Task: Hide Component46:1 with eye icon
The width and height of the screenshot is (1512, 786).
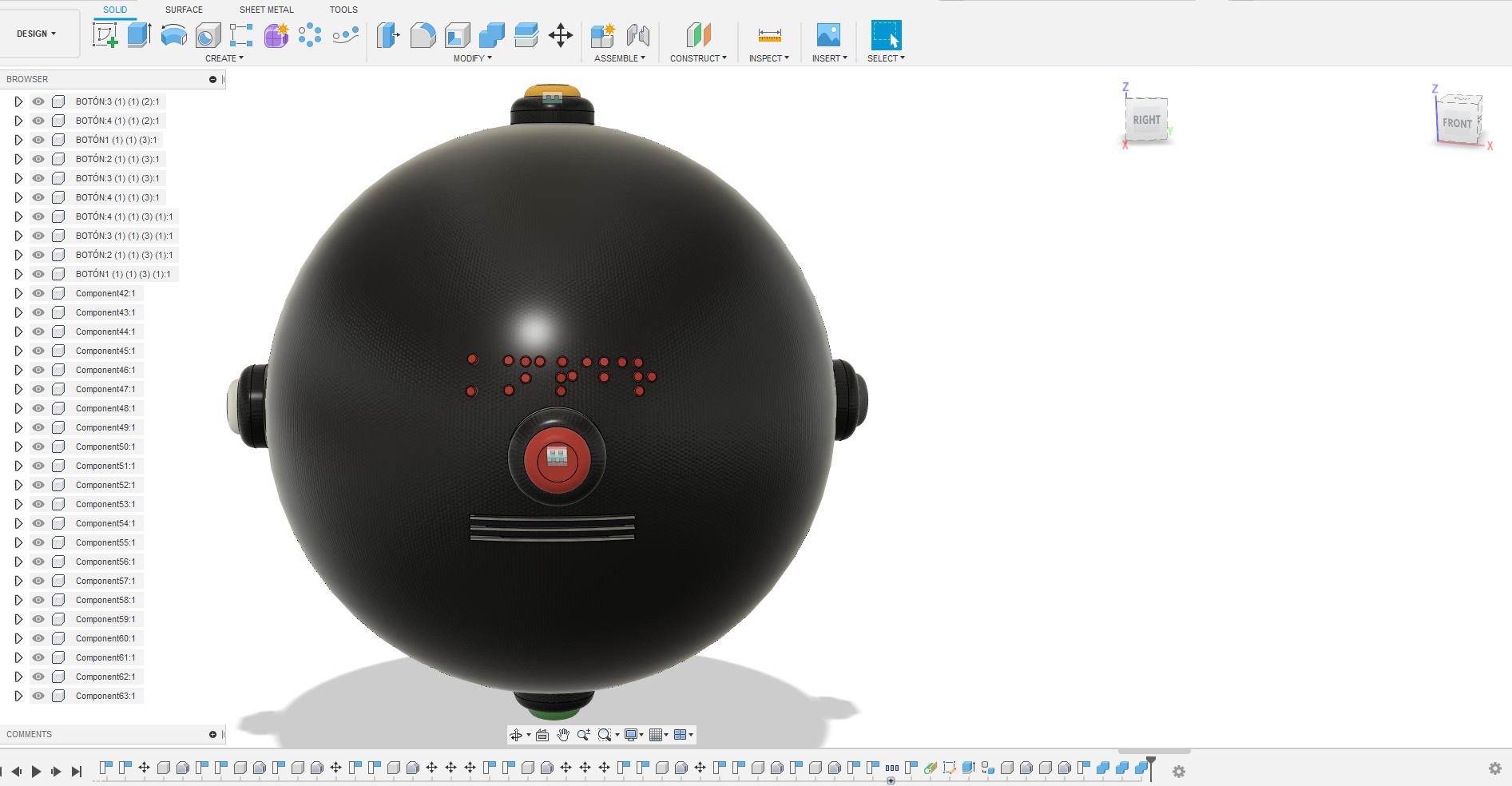Action: tap(38, 370)
